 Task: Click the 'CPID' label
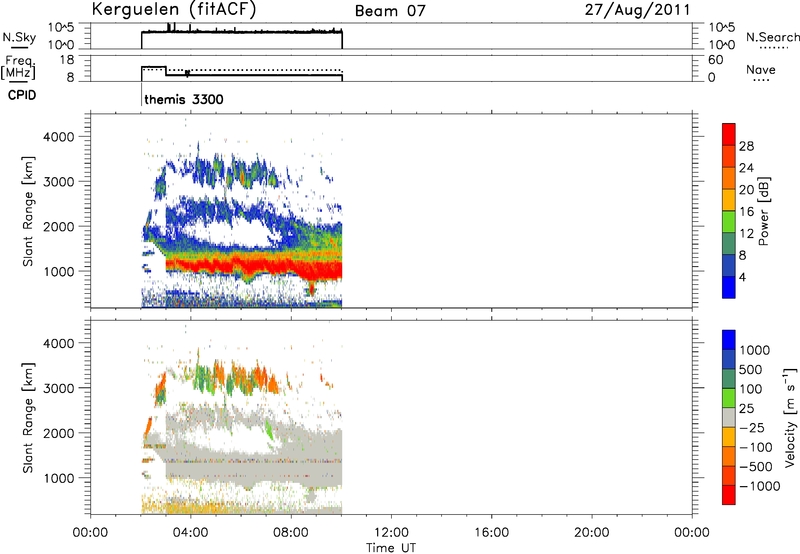click(22, 95)
